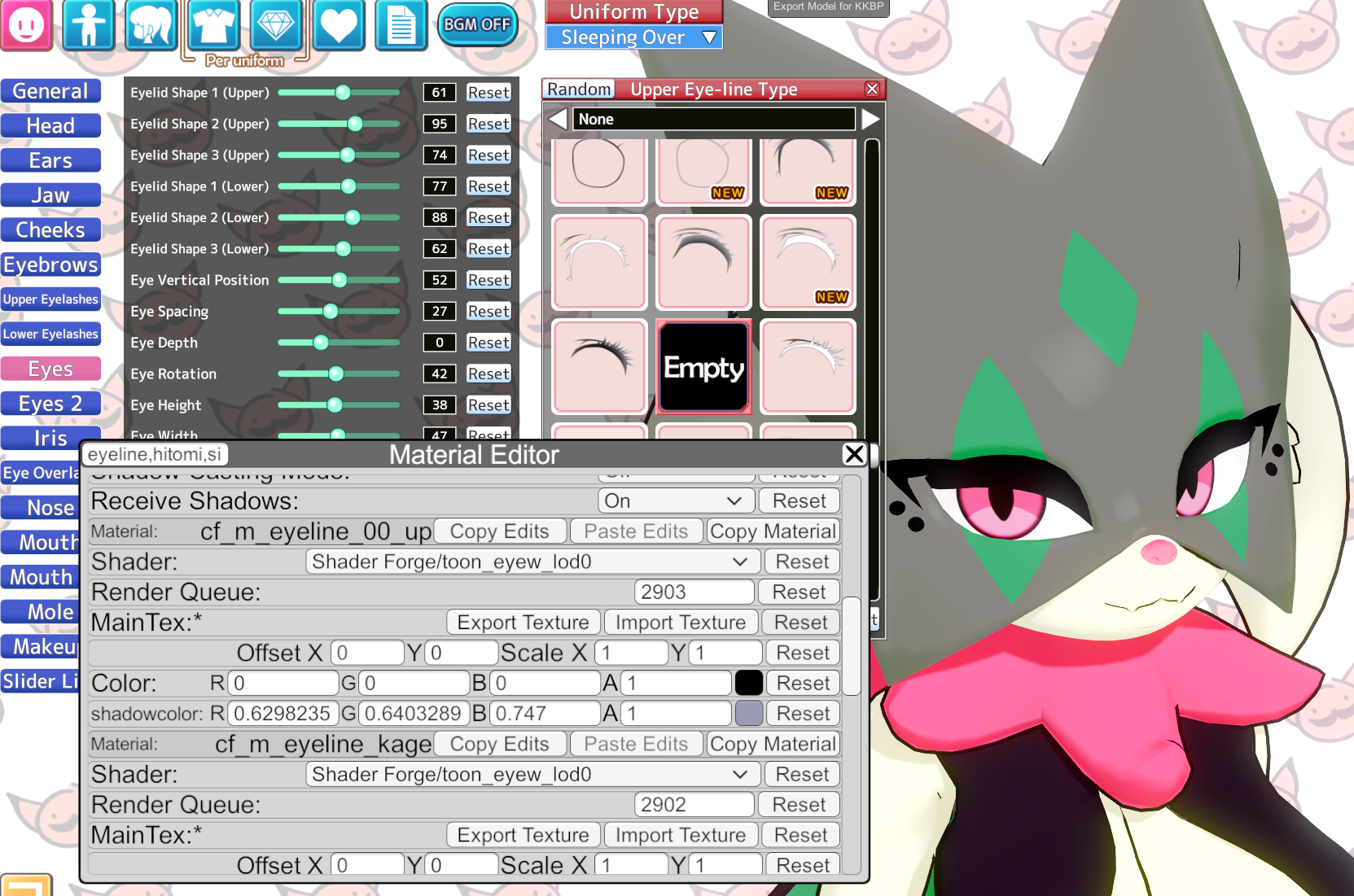Select the Eyebrows tab
The width and height of the screenshot is (1354, 896).
click(50, 264)
